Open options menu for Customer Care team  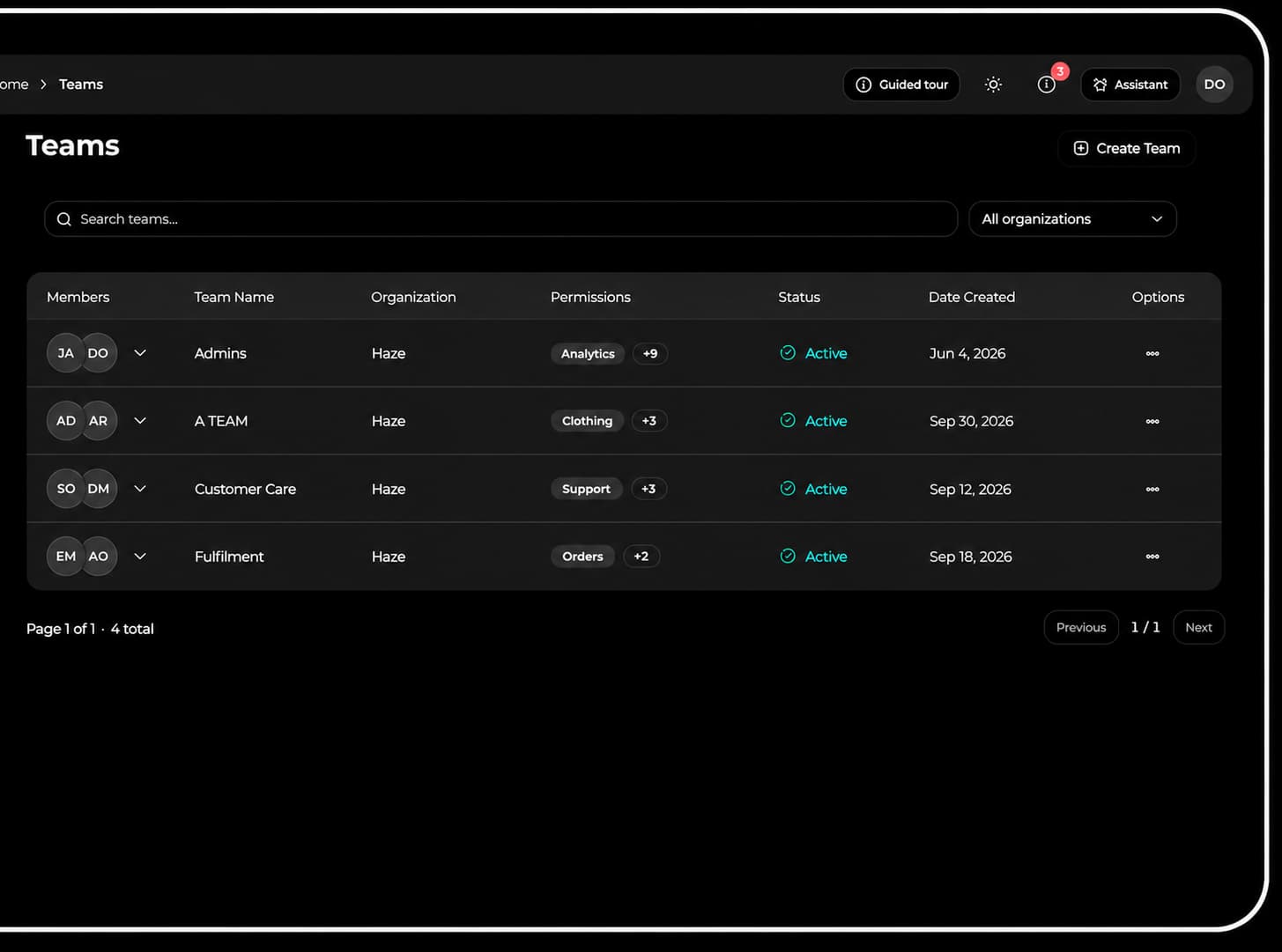coord(1152,489)
